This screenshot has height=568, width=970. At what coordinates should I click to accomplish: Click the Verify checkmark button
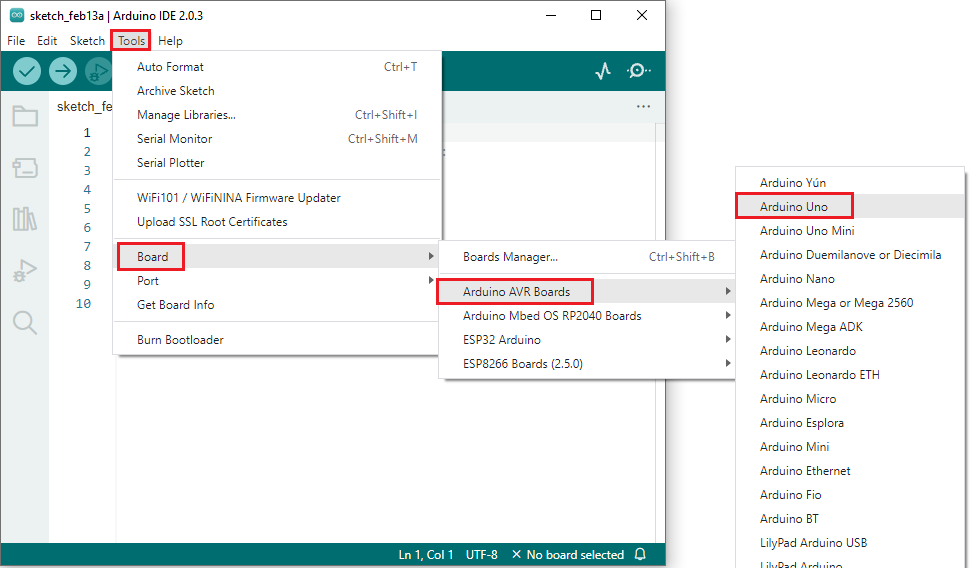pyautogui.click(x=27, y=71)
